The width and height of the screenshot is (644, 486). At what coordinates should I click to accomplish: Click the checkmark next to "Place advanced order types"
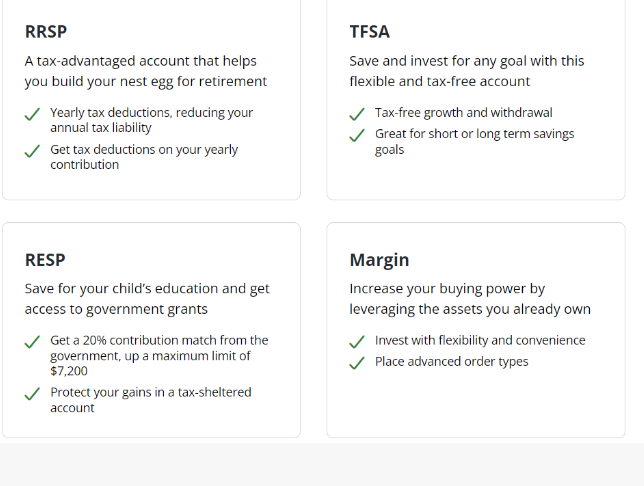pos(357,363)
